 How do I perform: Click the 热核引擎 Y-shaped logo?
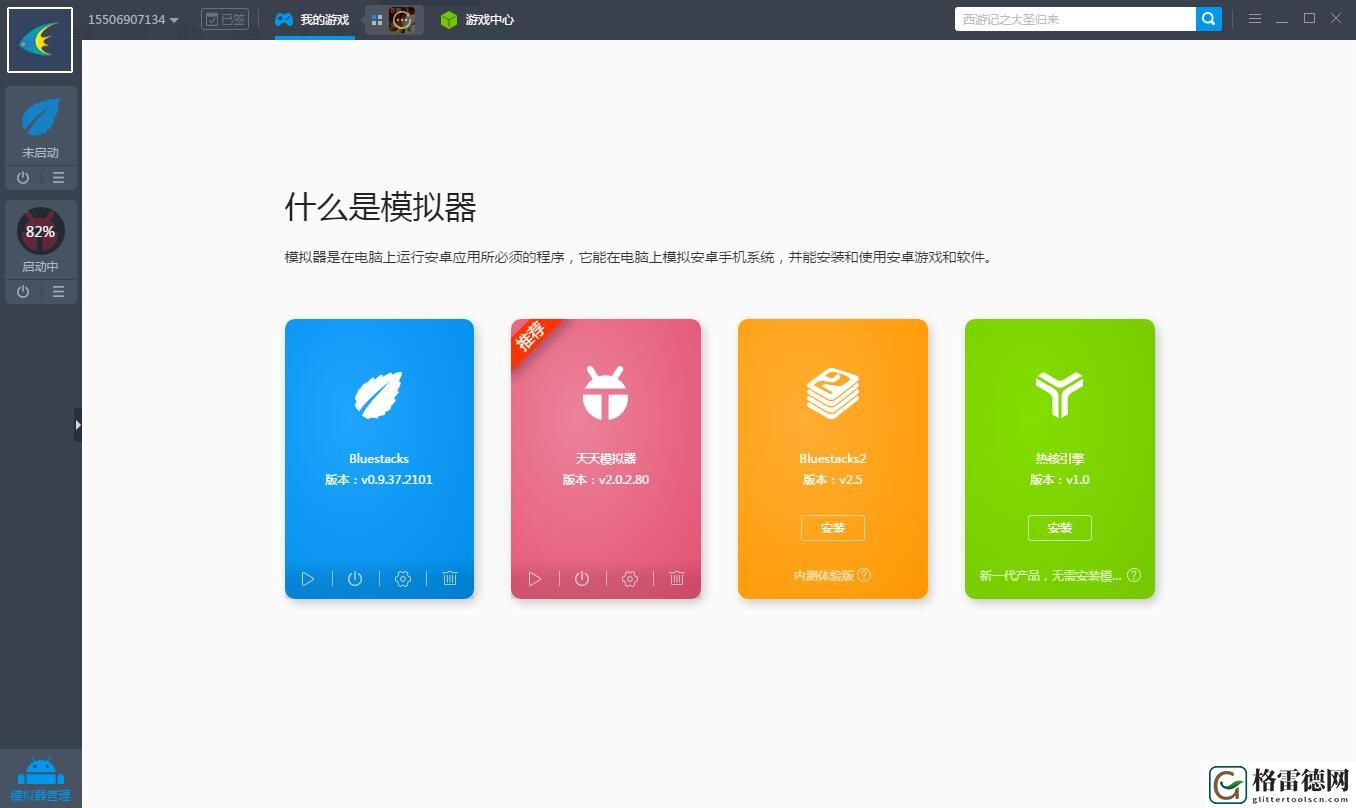pyautogui.click(x=1060, y=394)
